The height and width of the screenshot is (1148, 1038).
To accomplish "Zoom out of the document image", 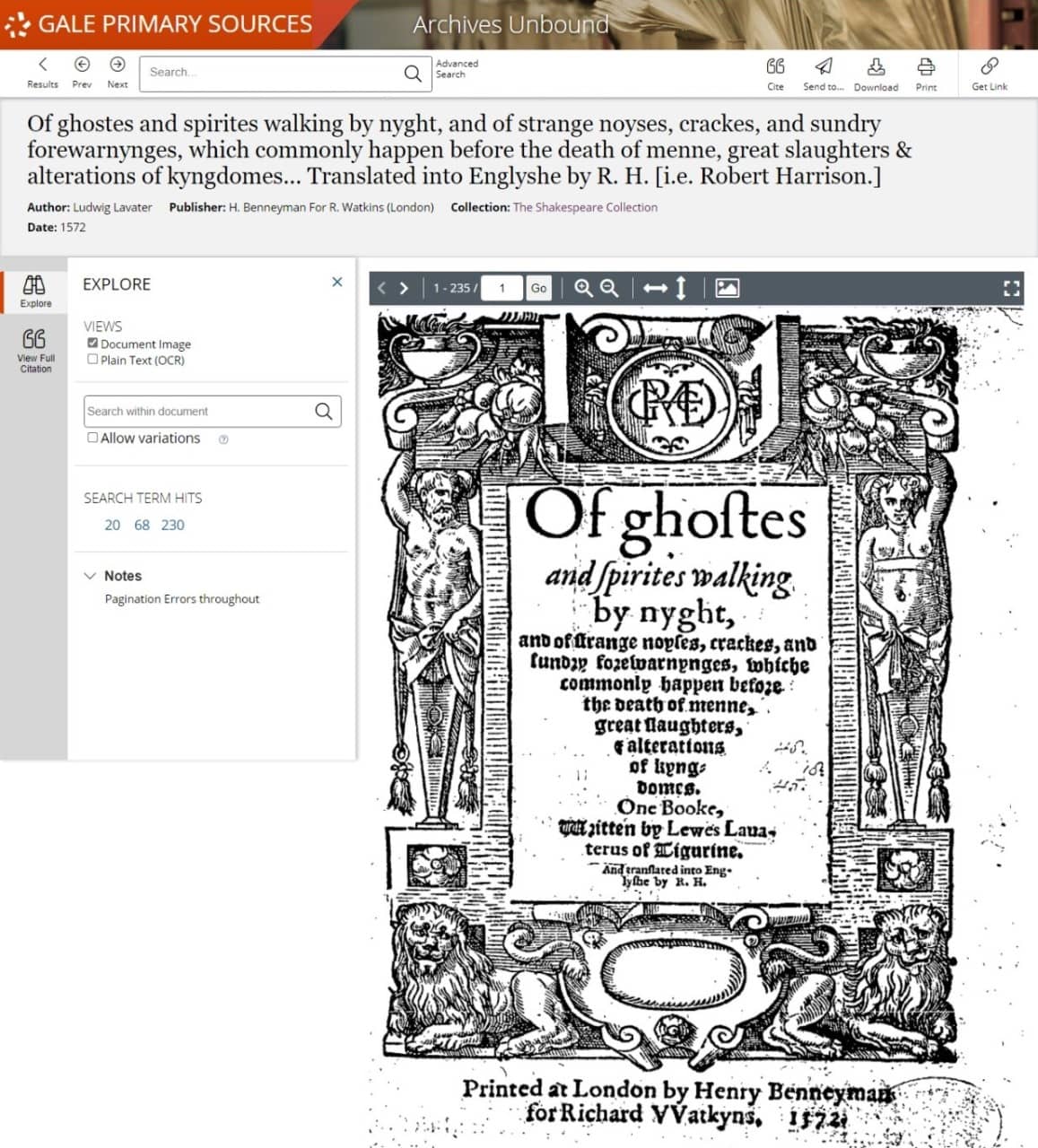I will [609, 288].
